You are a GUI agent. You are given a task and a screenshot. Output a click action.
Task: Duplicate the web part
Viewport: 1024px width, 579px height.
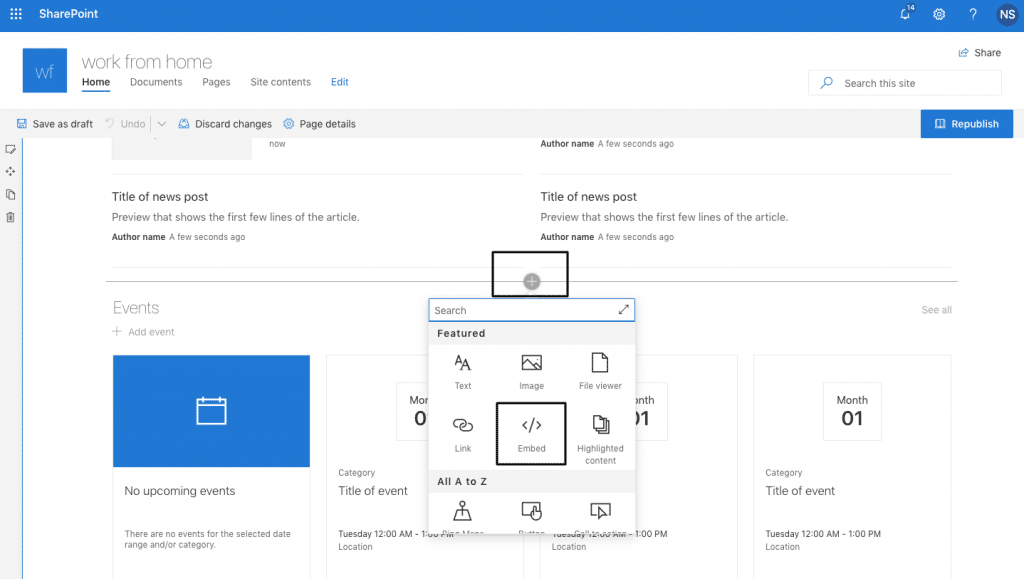12,194
